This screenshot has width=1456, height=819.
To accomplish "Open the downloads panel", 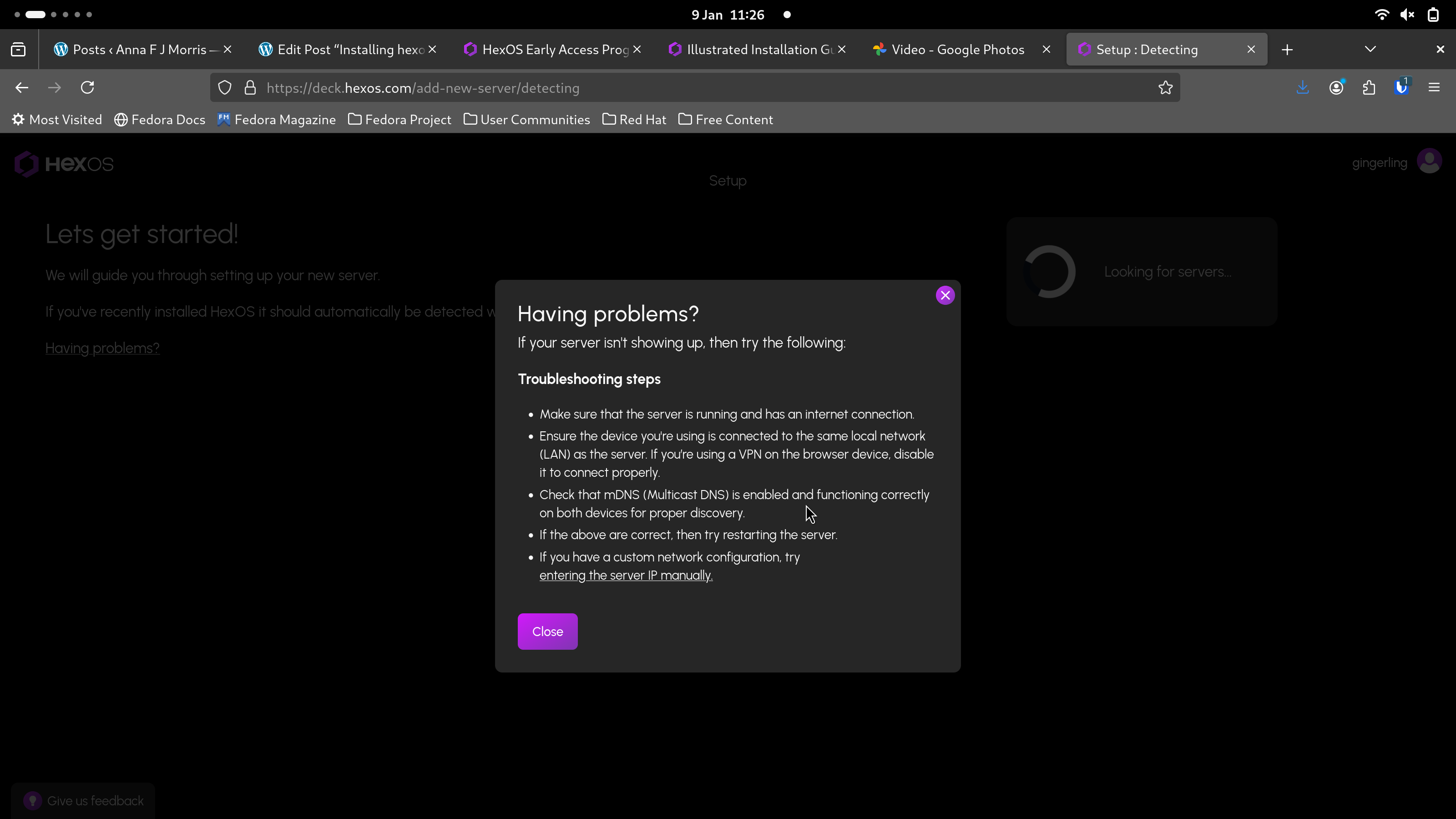I will point(1303,88).
